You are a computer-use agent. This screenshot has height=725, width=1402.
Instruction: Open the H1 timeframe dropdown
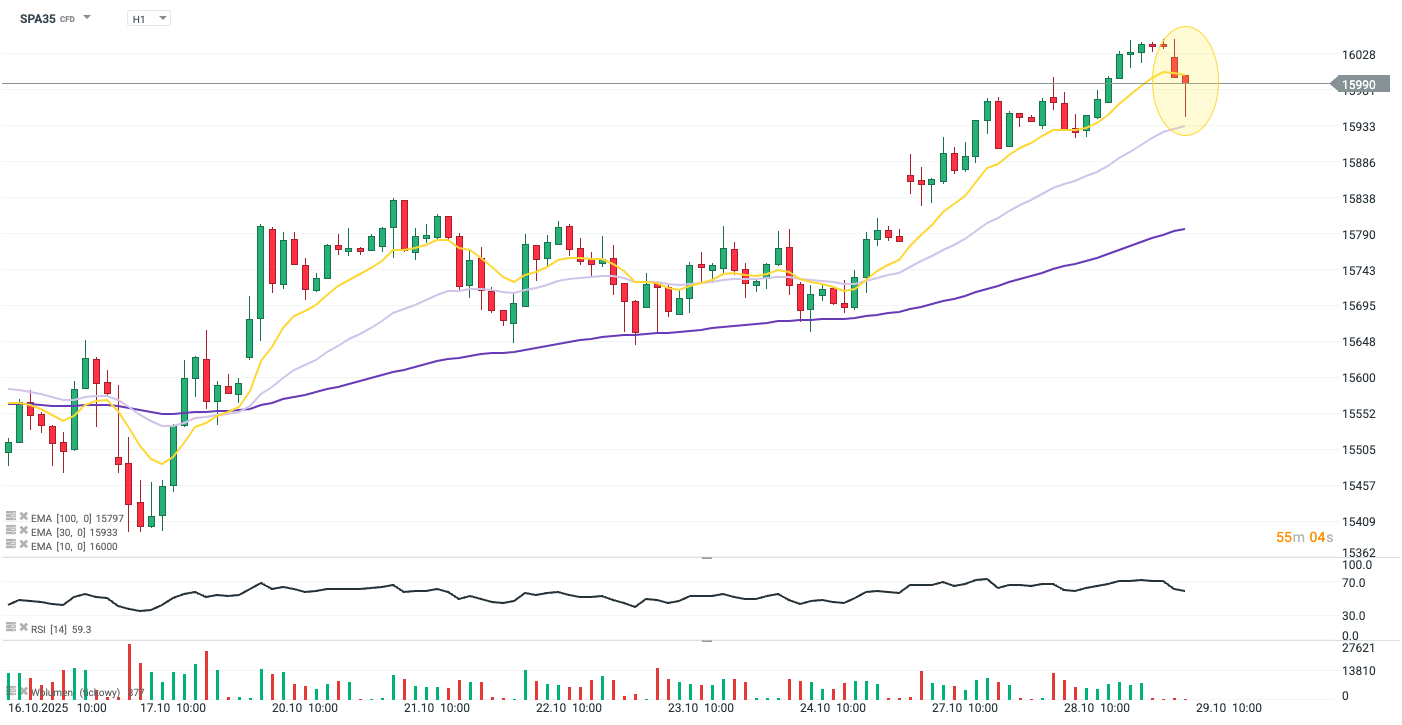(x=149, y=18)
